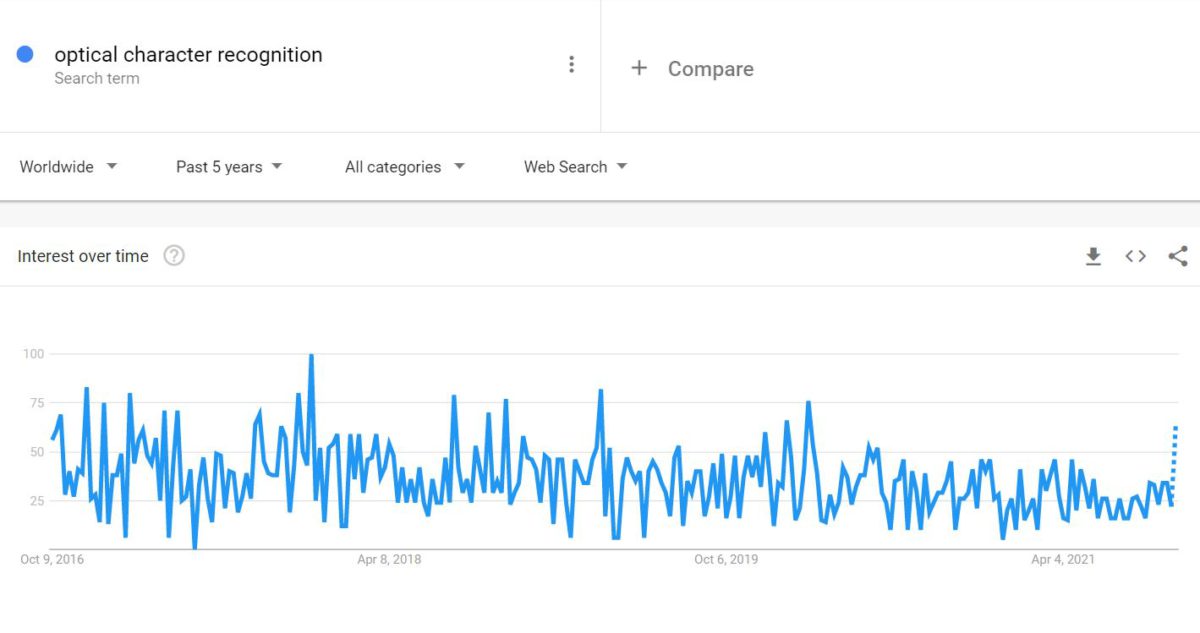Image resolution: width=1200 pixels, height=633 pixels.
Task: Click the Apr 4, 2021 axis label
Action: [x=1062, y=559]
